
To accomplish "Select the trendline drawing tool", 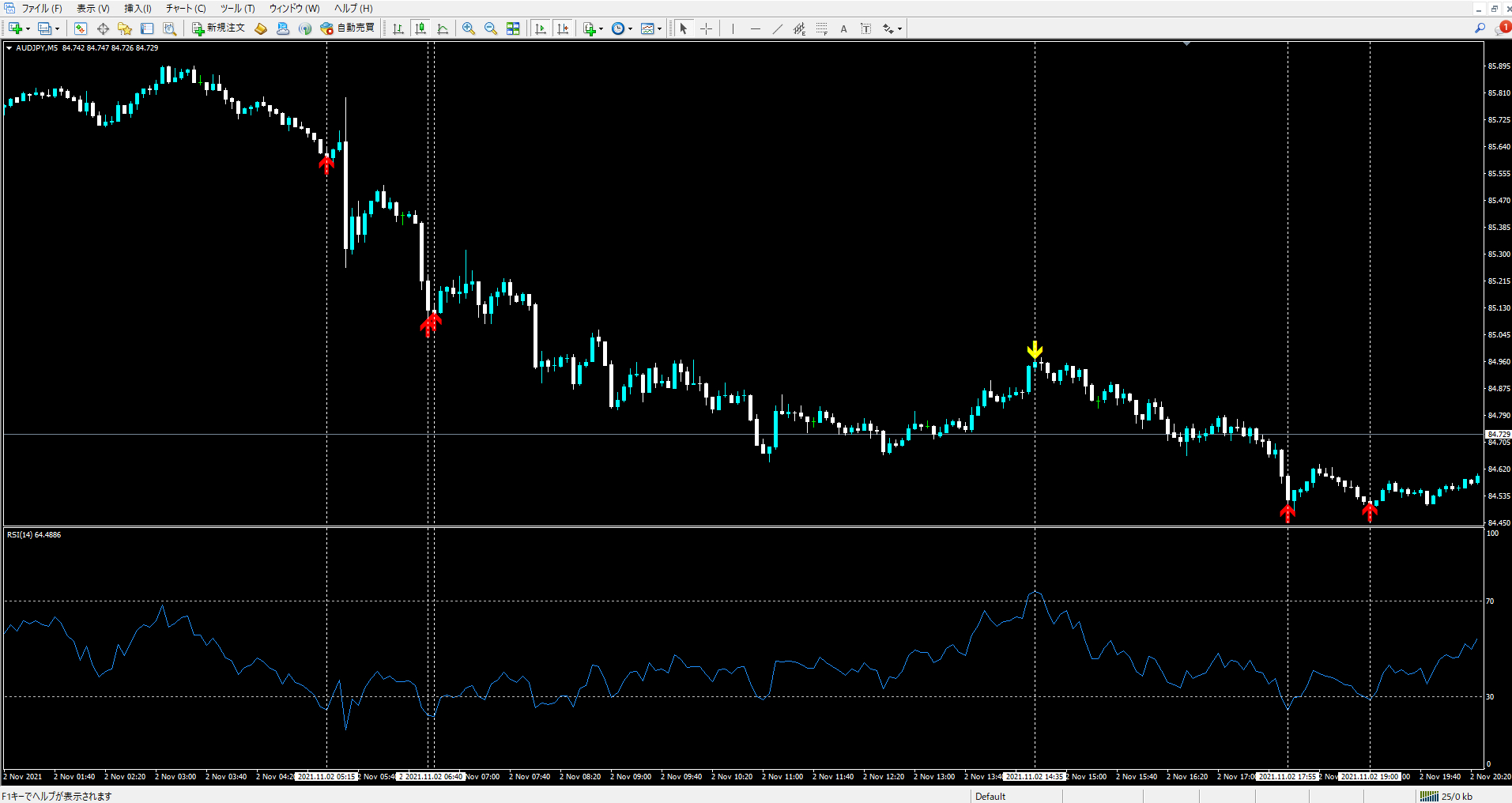I will point(778,28).
